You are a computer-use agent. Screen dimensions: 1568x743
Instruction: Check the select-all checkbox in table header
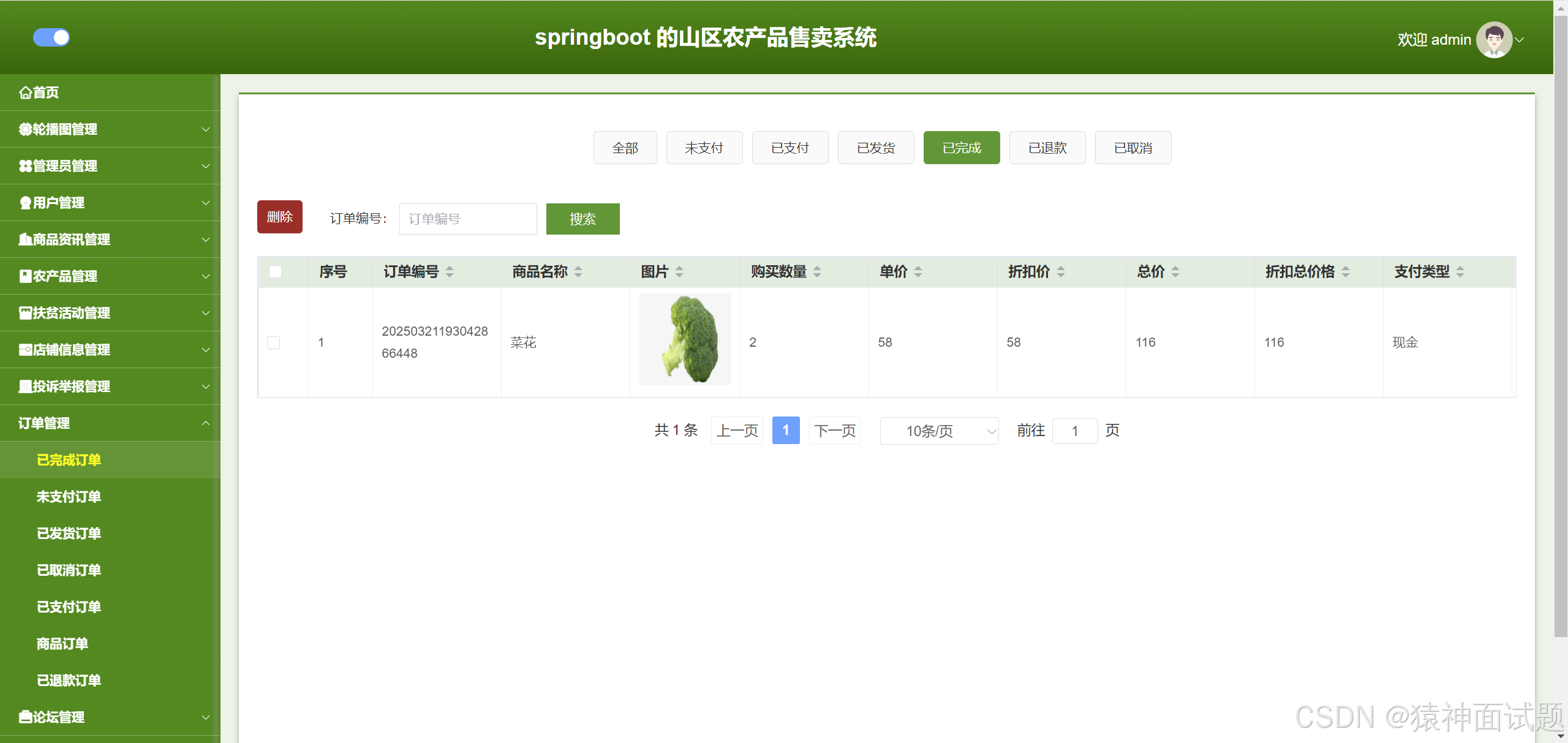tap(276, 272)
